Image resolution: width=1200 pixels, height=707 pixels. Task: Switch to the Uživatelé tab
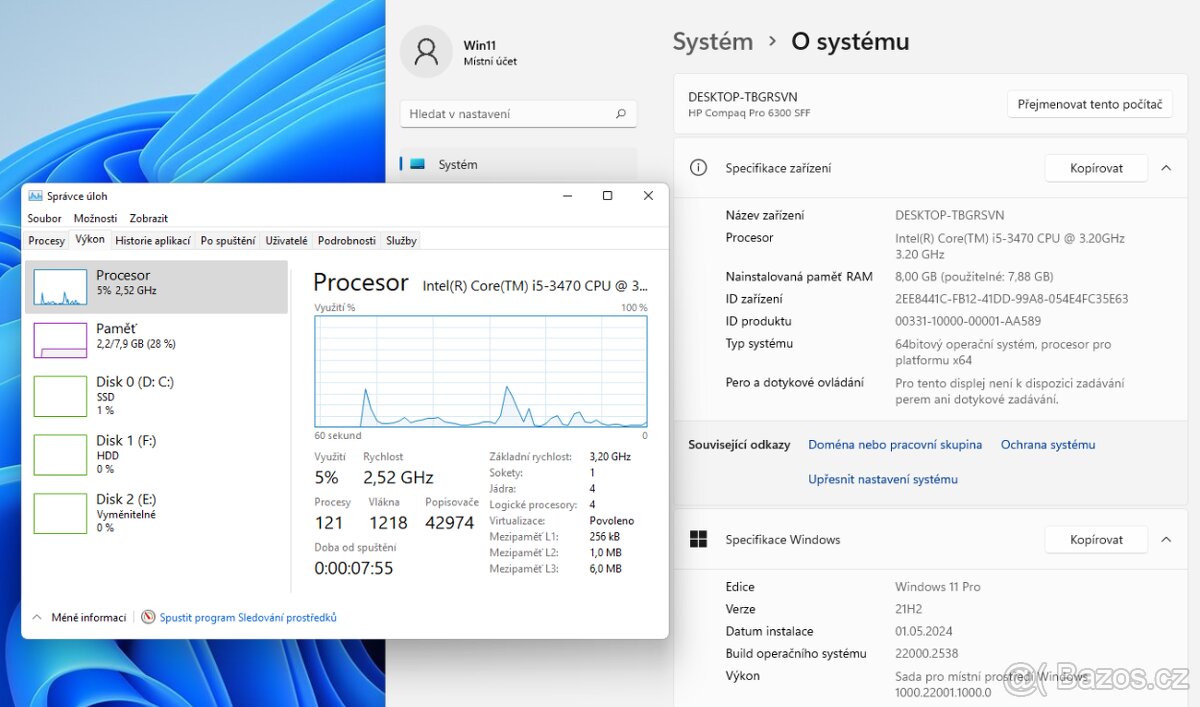[287, 241]
